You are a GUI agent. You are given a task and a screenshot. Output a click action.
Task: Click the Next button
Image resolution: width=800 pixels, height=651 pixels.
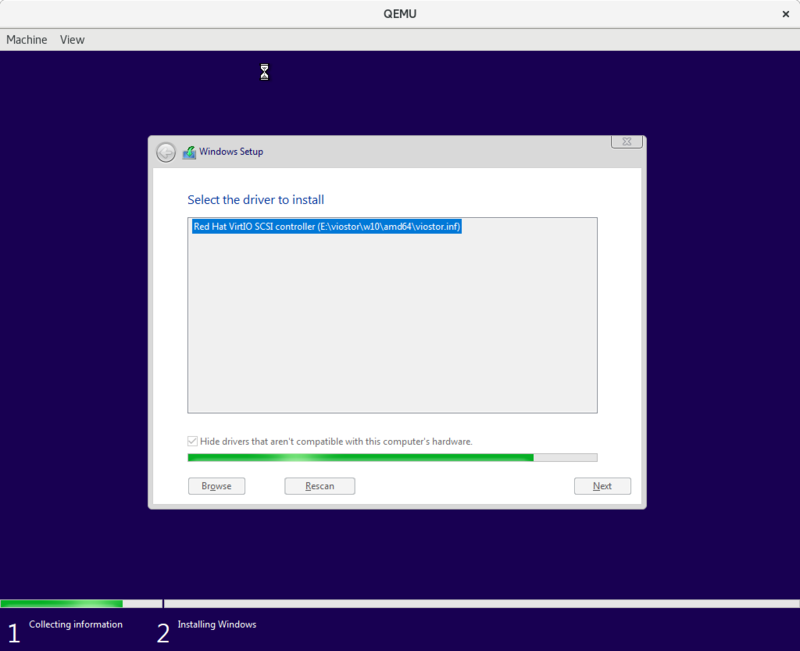pos(603,486)
